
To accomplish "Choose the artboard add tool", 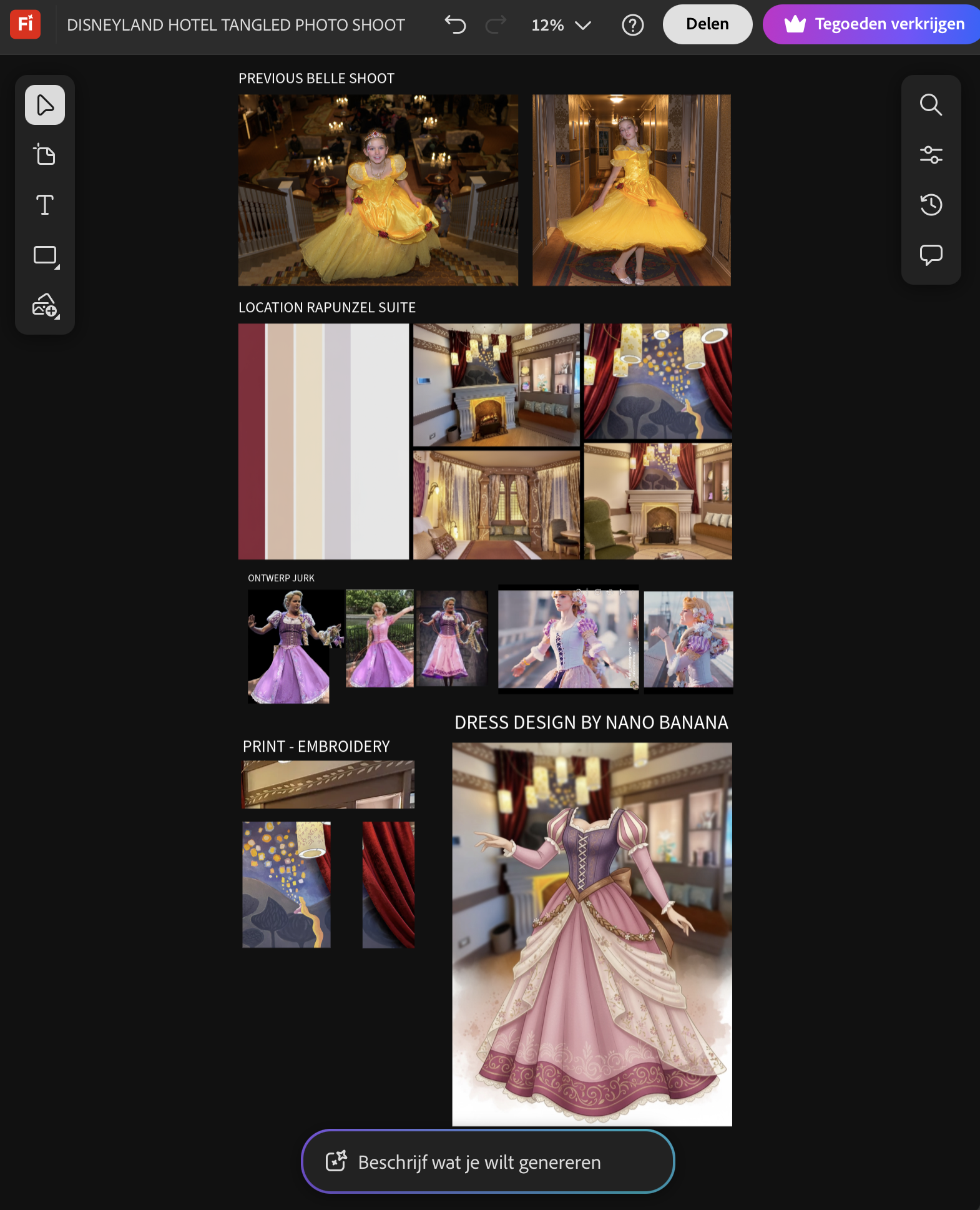I will point(45,155).
